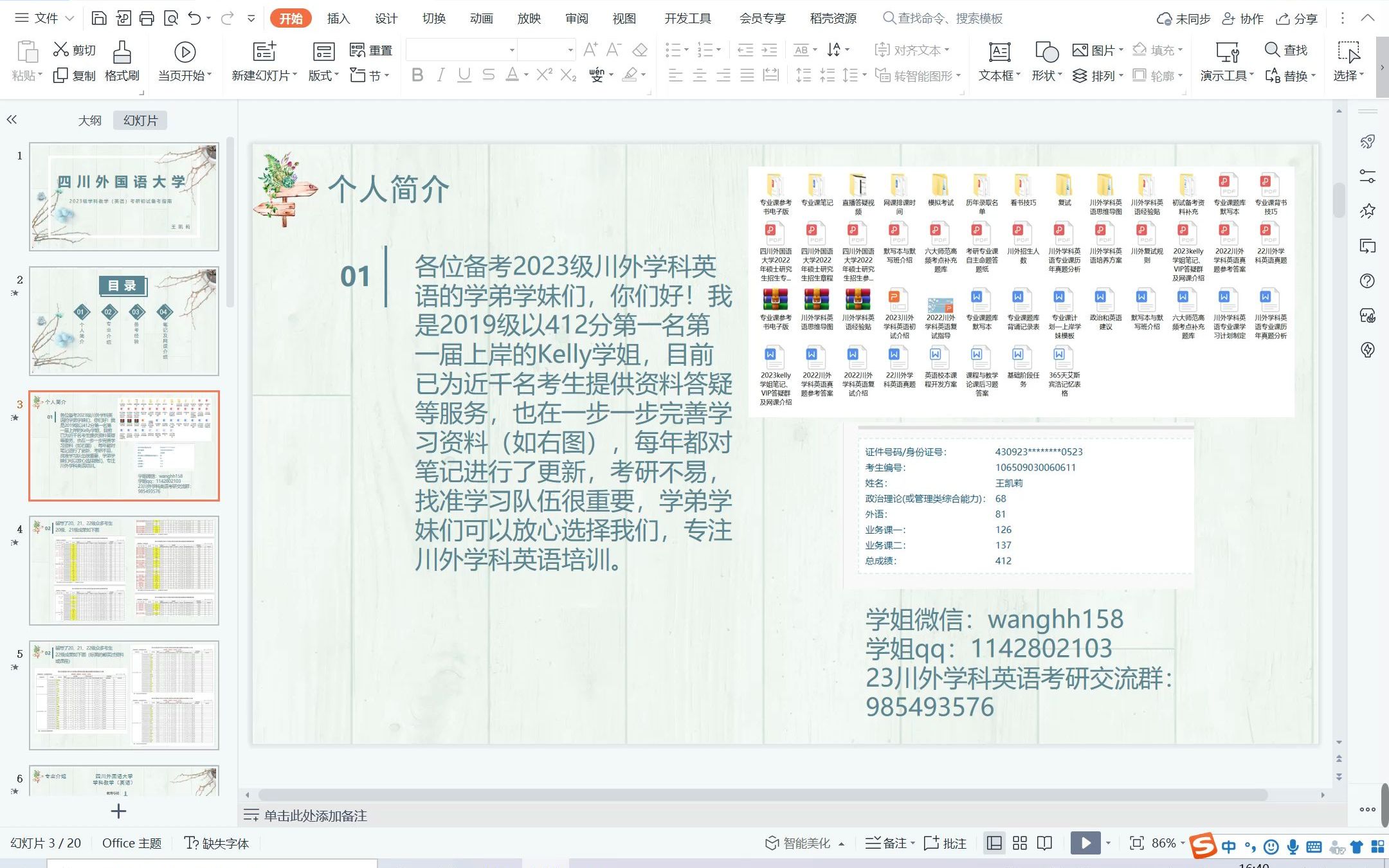
Task: Expand the 图片 picture dropdown
Action: pyautogui.click(x=1098, y=50)
